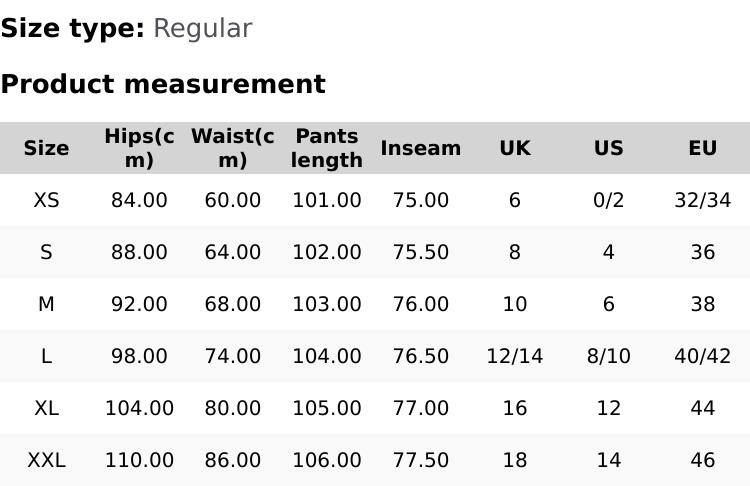Click the 12/14 UK size cell
Image resolution: width=750 pixels, height=486 pixels.
coord(514,356)
